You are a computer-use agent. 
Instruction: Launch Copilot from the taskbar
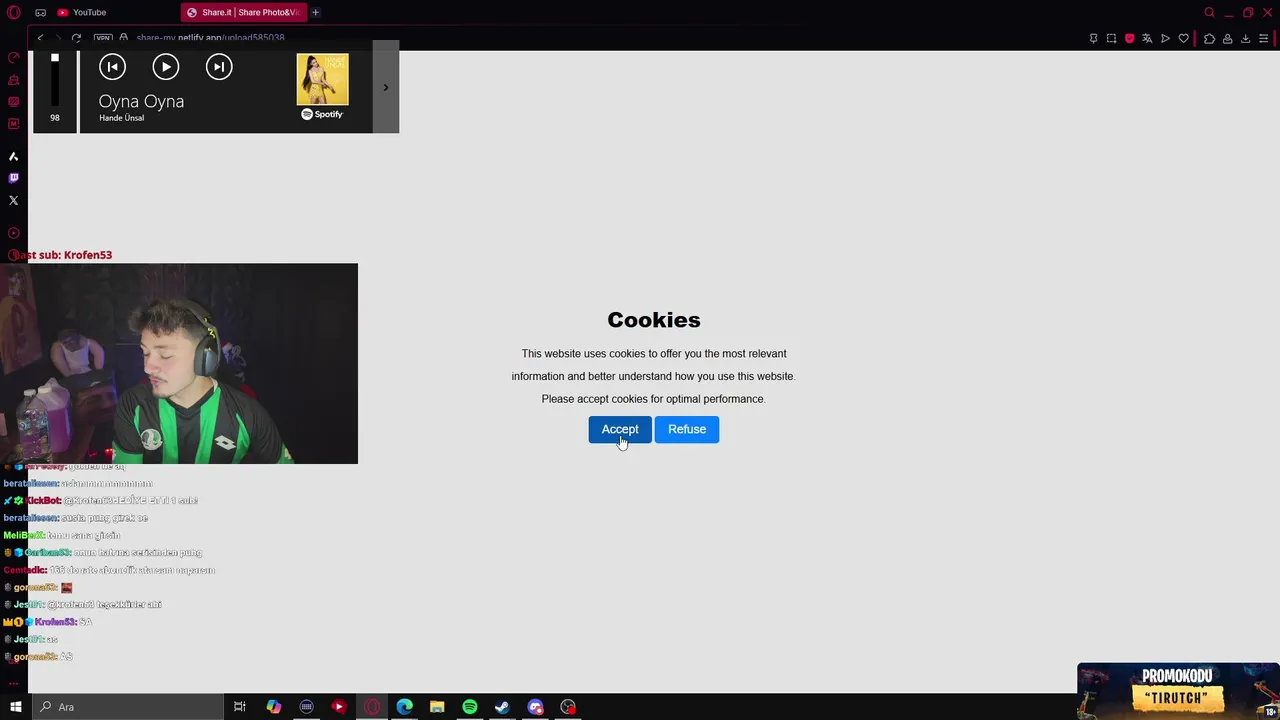[x=273, y=707]
